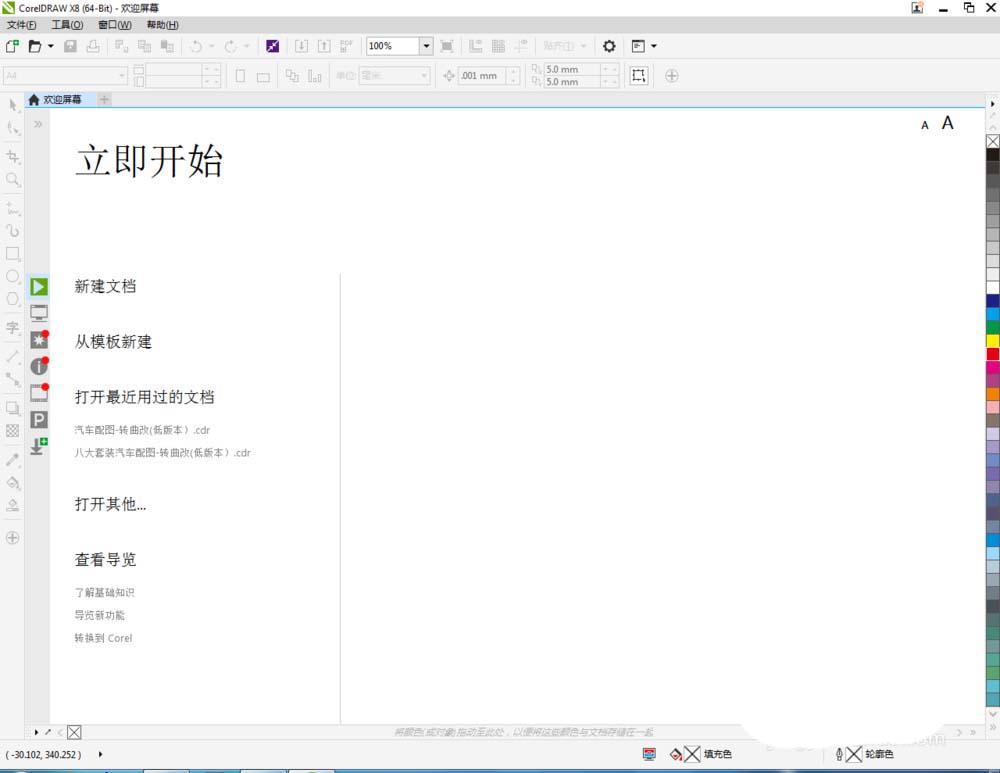Screen dimensions: 1000x773
Task: Open recent file 八大套装汽车配图-转曲改(低版本).cdr
Action: (163, 453)
